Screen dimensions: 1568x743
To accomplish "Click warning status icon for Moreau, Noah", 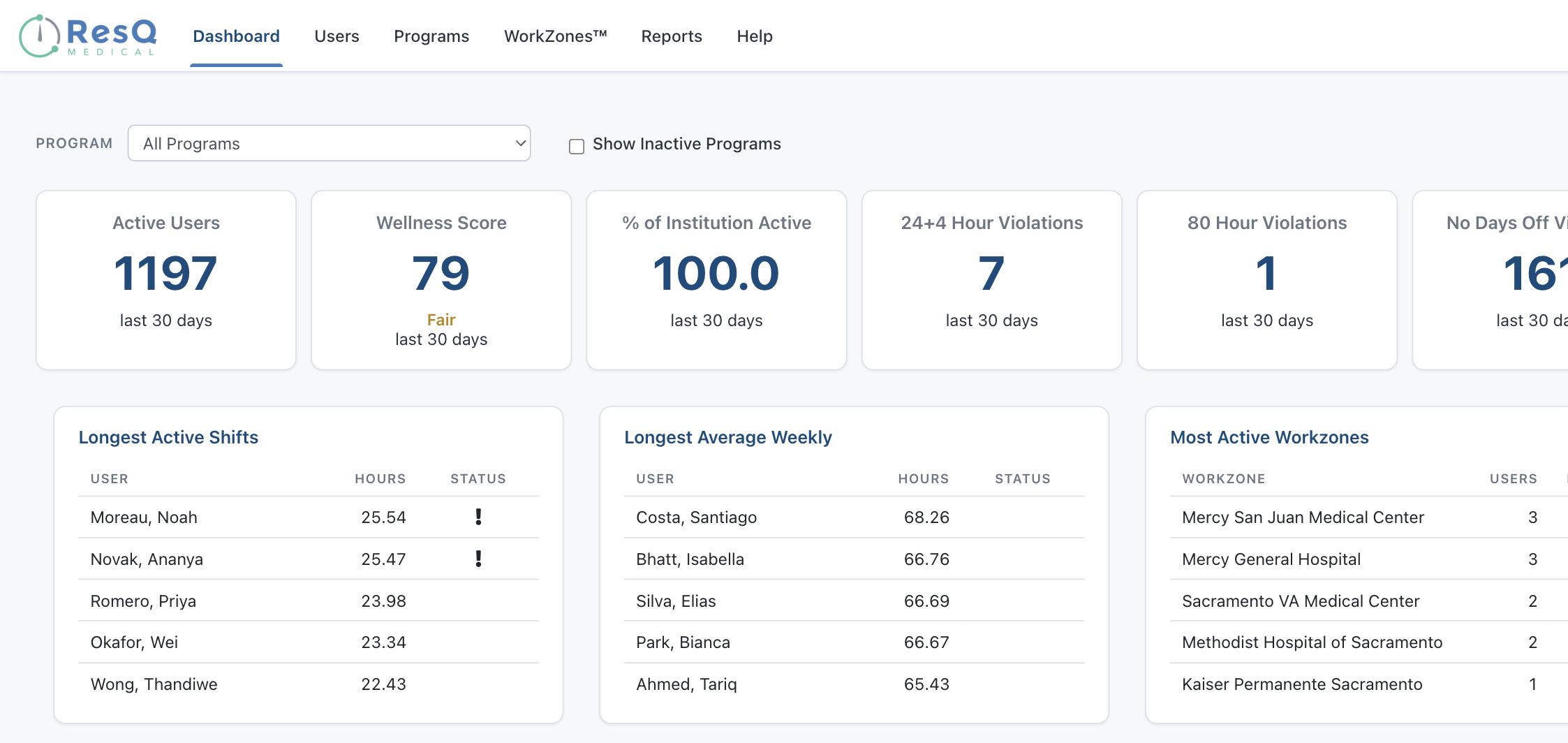I will point(478,517).
